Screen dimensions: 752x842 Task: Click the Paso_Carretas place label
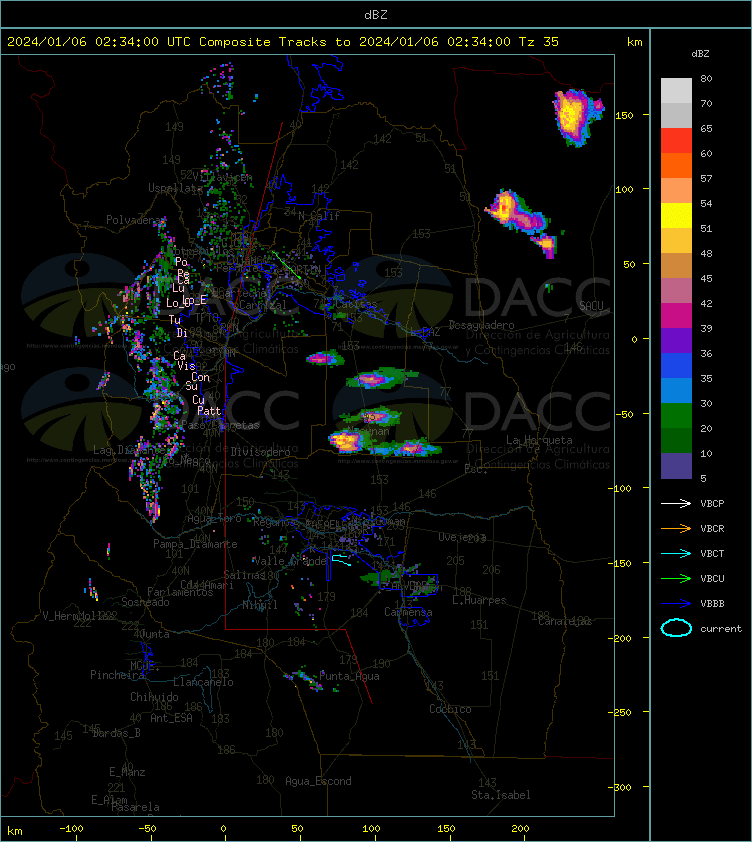point(220,425)
